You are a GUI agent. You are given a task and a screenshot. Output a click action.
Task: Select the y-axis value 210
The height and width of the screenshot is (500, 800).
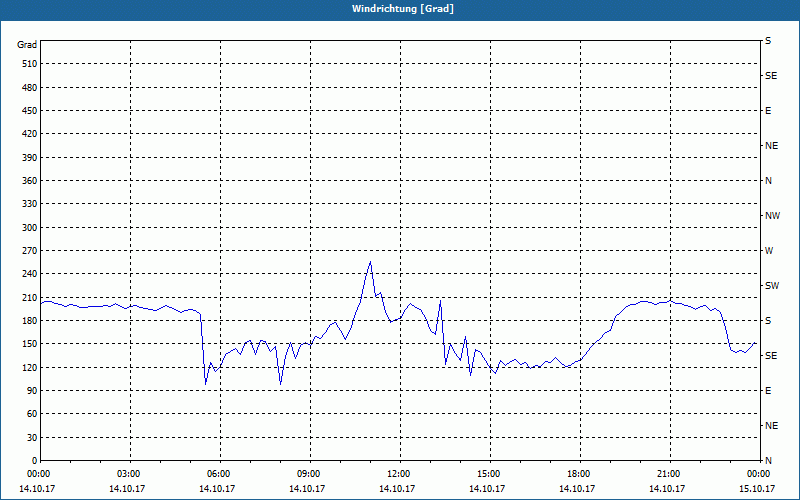(30, 297)
